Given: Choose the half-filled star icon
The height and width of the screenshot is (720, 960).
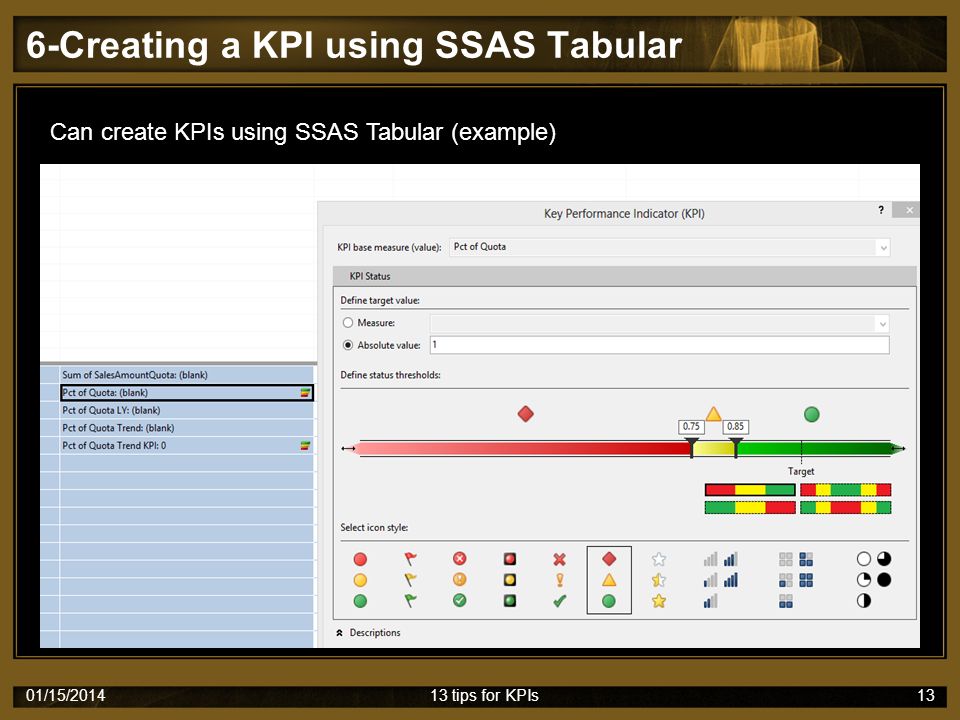Looking at the screenshot, I should 659,580.
